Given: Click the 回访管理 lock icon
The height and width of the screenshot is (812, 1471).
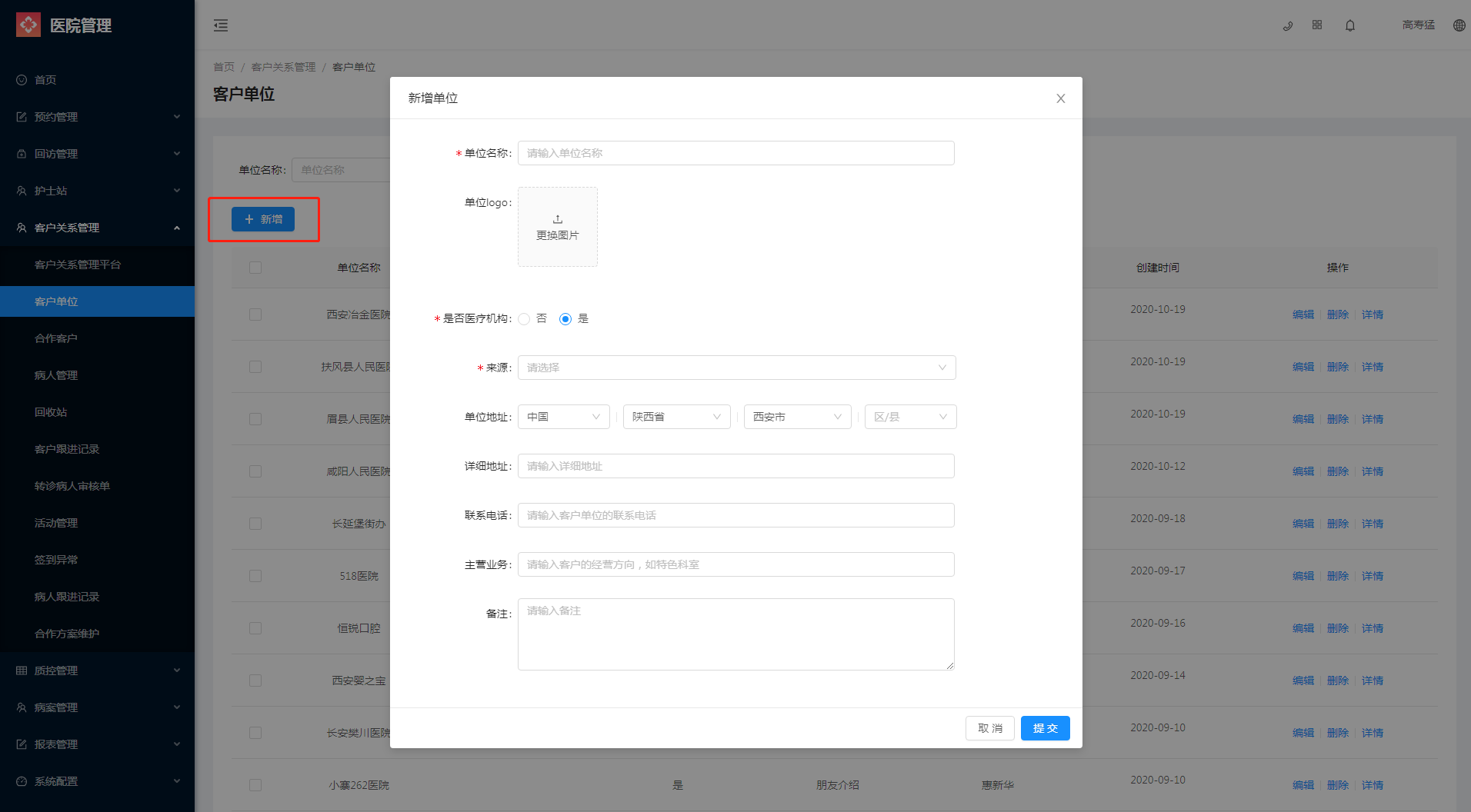Looking at the screenshot, I should [22, 154].
